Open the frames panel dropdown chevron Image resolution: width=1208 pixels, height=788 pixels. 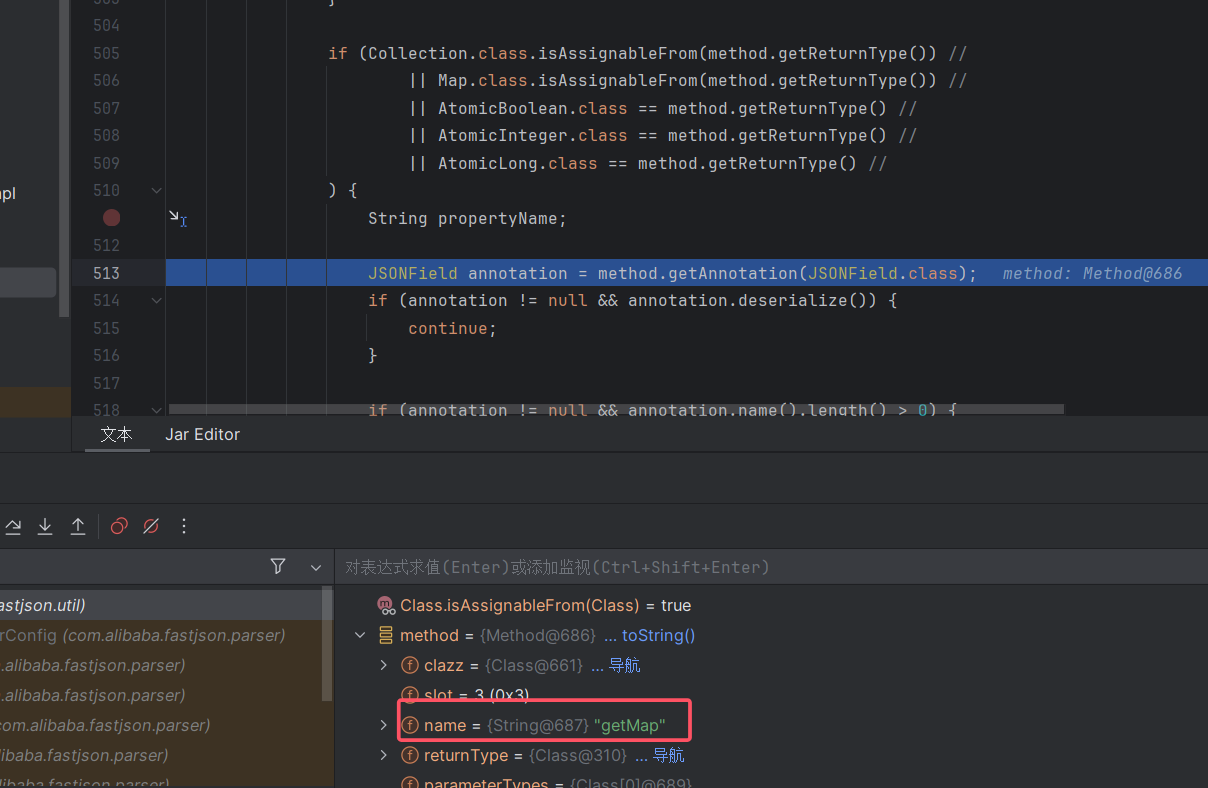tap(316, 567)
